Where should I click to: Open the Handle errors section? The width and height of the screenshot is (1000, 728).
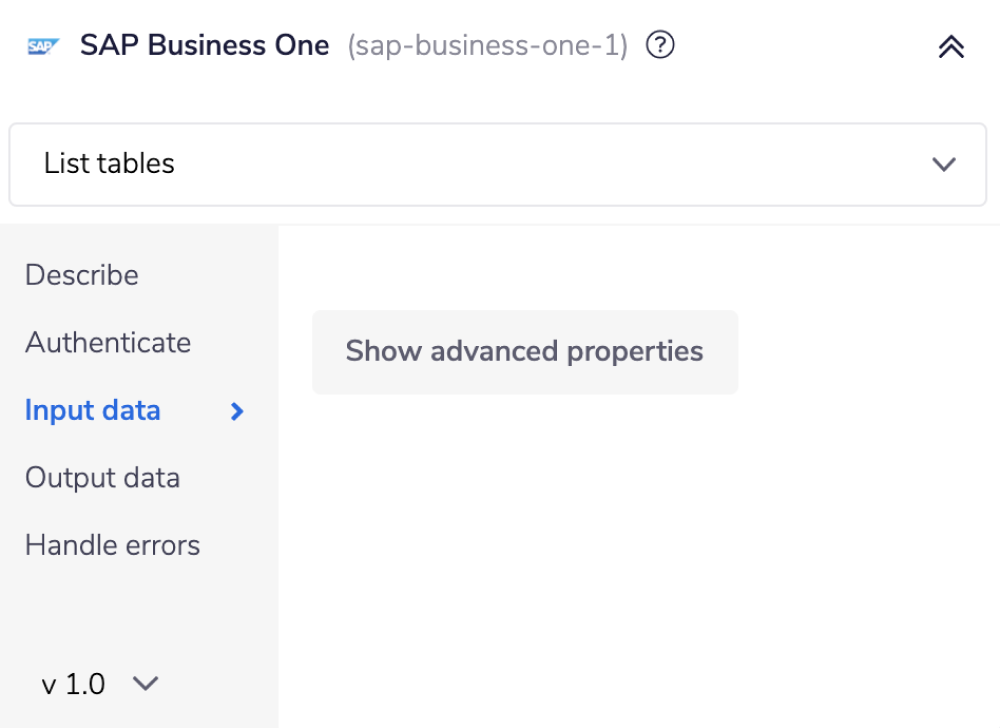coord(112,545)
